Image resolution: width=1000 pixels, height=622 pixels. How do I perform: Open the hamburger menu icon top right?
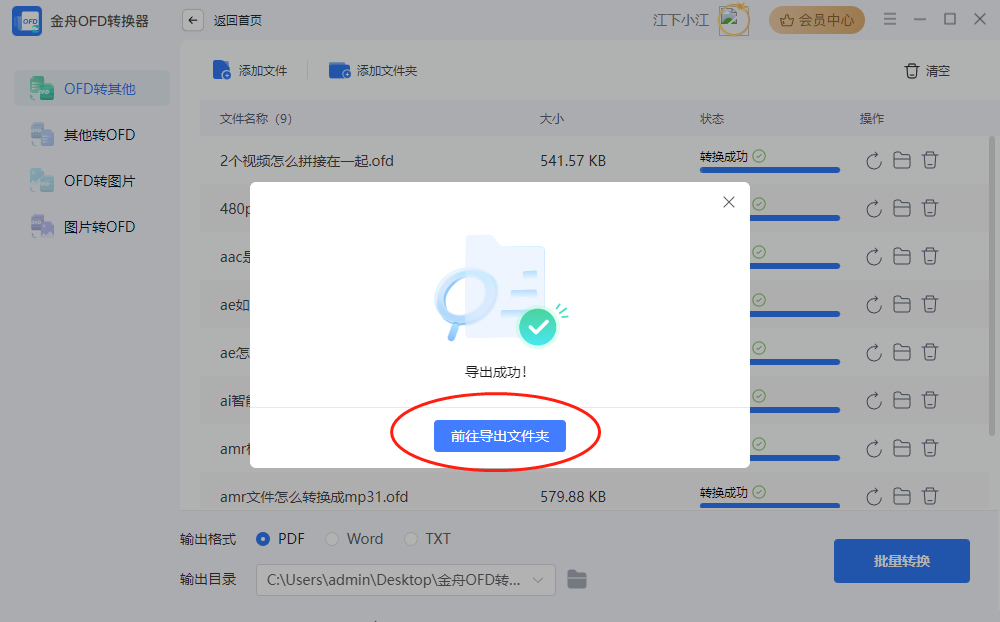click(889, 17)
